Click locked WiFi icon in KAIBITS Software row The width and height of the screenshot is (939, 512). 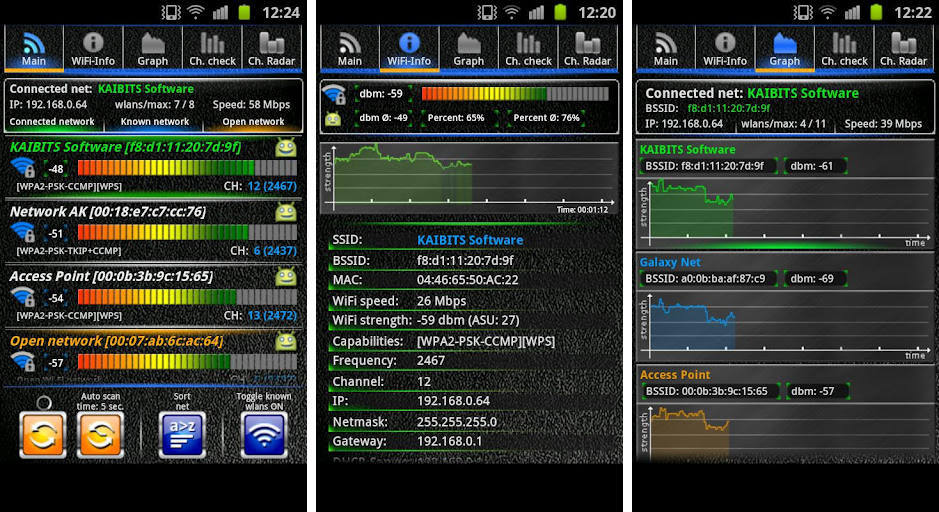[x=23, y=168]
